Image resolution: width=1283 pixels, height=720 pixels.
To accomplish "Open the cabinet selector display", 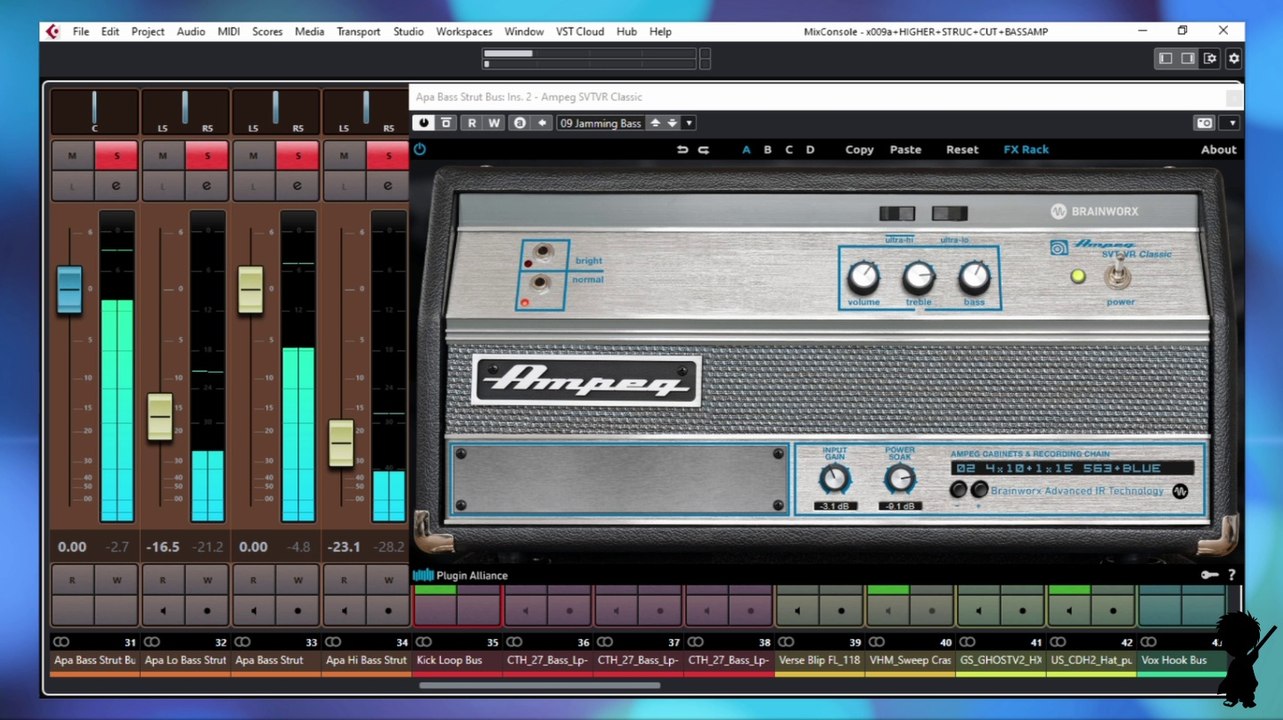I will pos(1072,468).
